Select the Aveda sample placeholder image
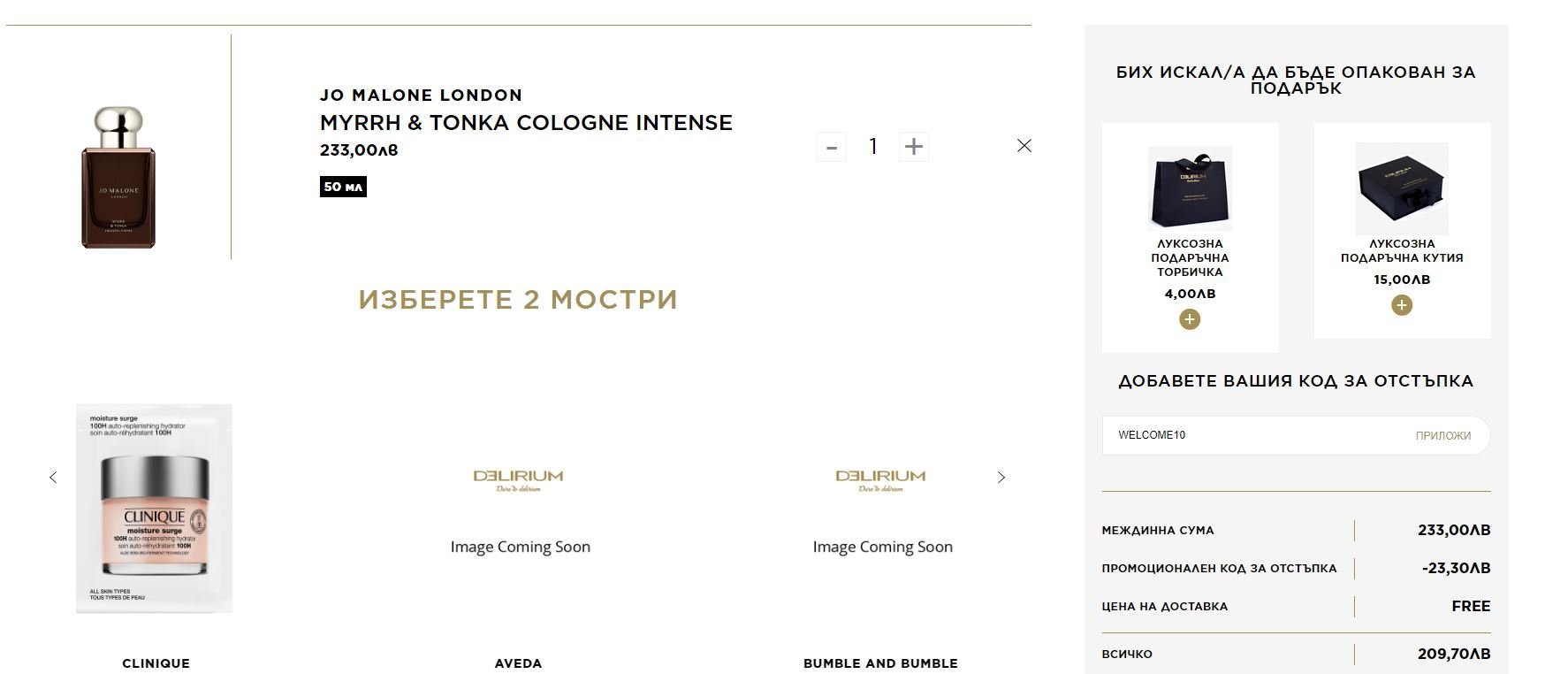Screen dimensions: 1568x674 519,509
